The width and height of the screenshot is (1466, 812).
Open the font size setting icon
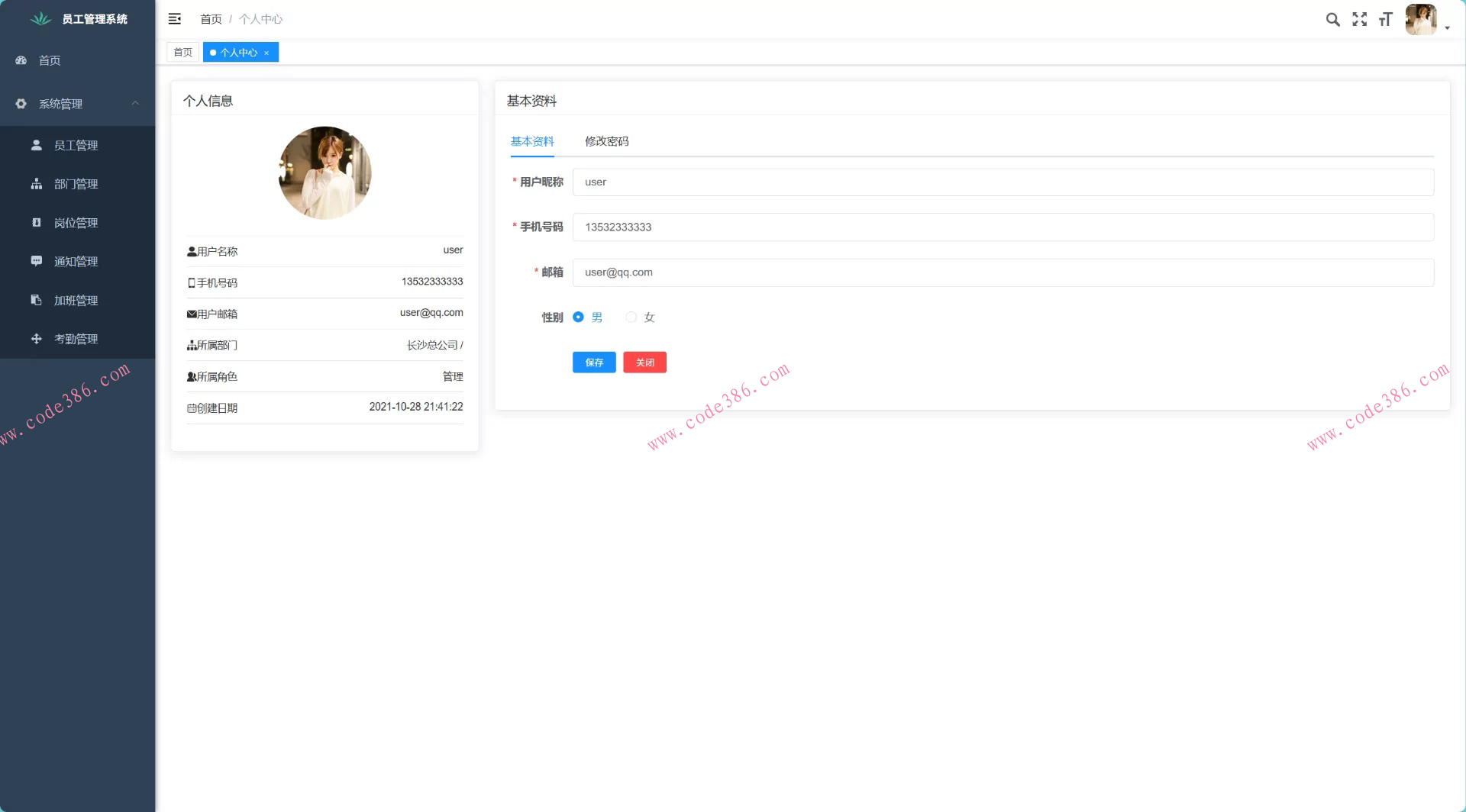point(1385,20)
